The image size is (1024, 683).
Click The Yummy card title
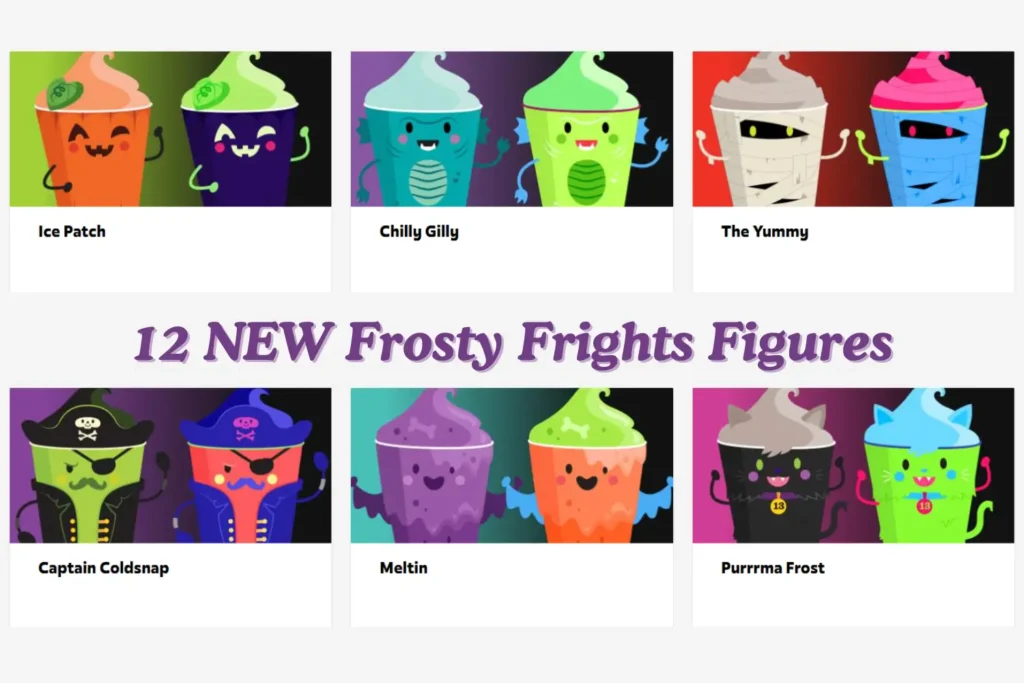(x=765, y=232)
